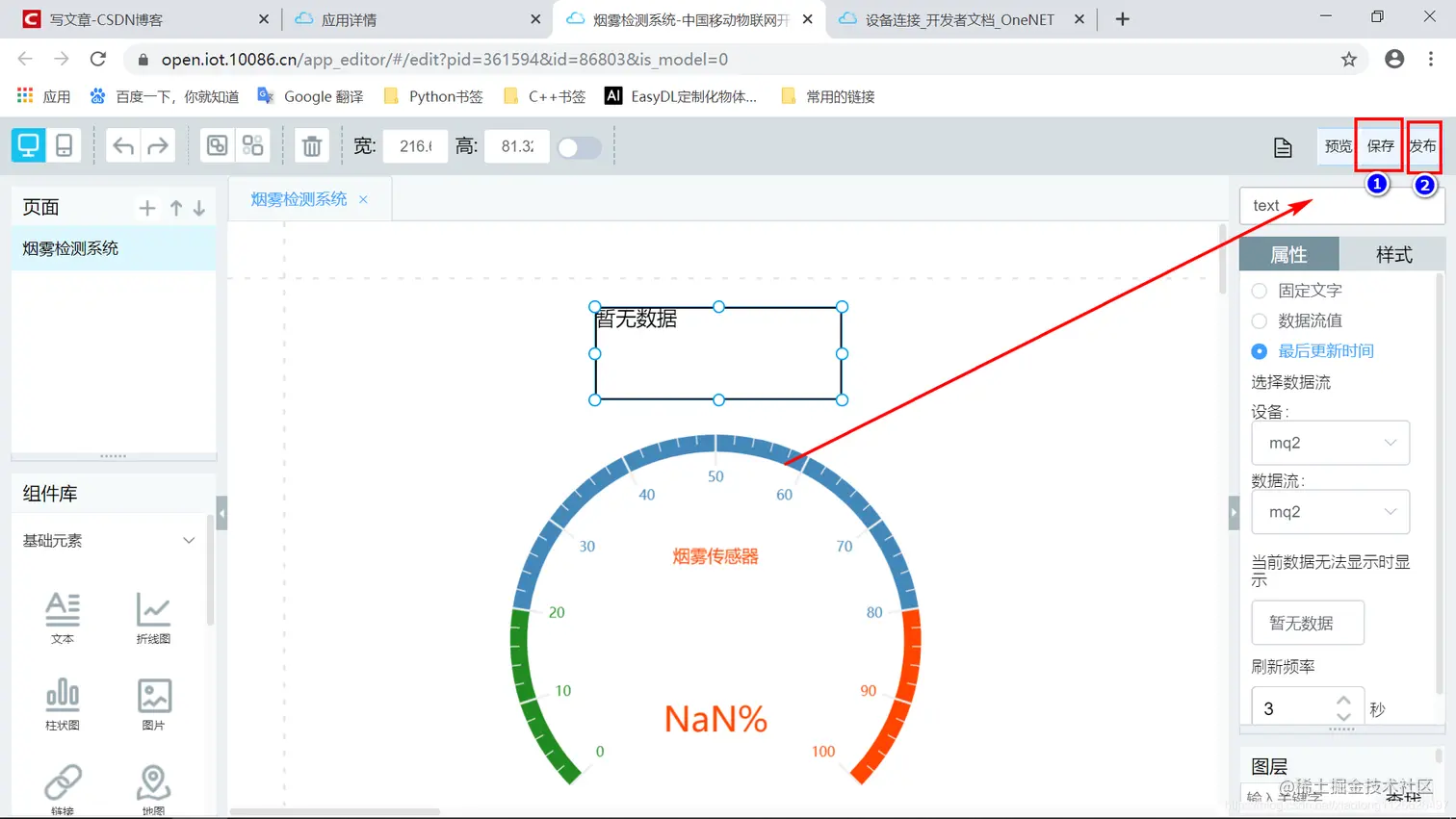Select the 最后更新时间 radio option
This screenshot has height=819, width=1456.
point(1259,351)
